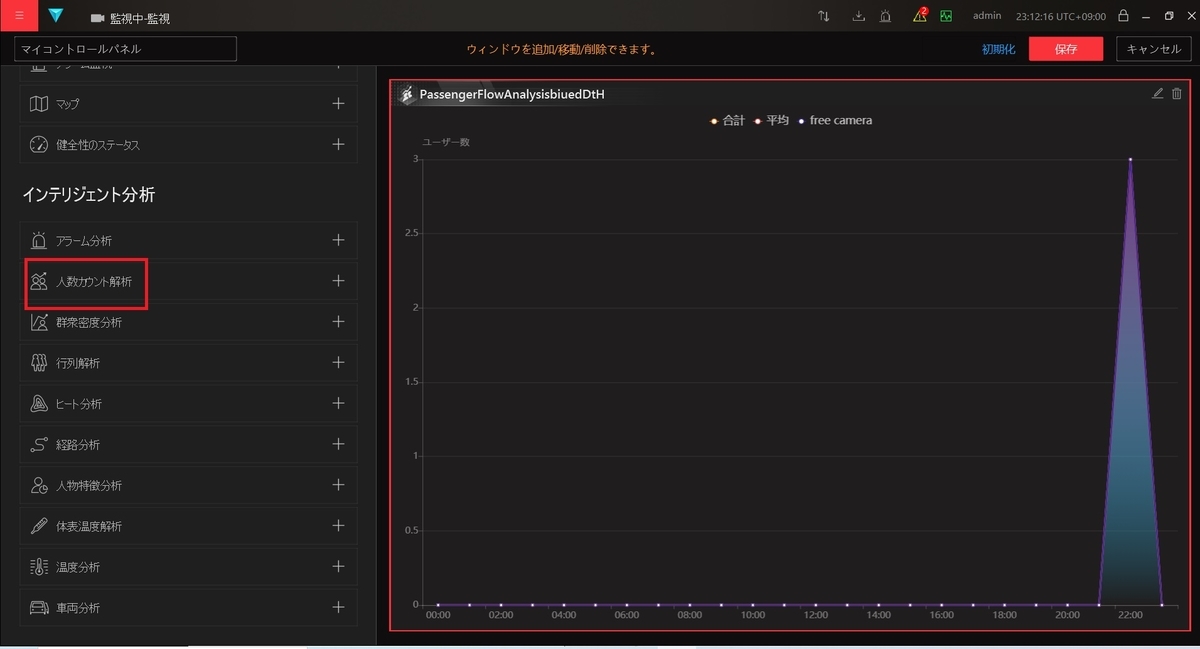Add the 体表温度解析 widget with plus
Image resolution: width=1200 pixels, height=649 pixels.
(x=338, y=525)
